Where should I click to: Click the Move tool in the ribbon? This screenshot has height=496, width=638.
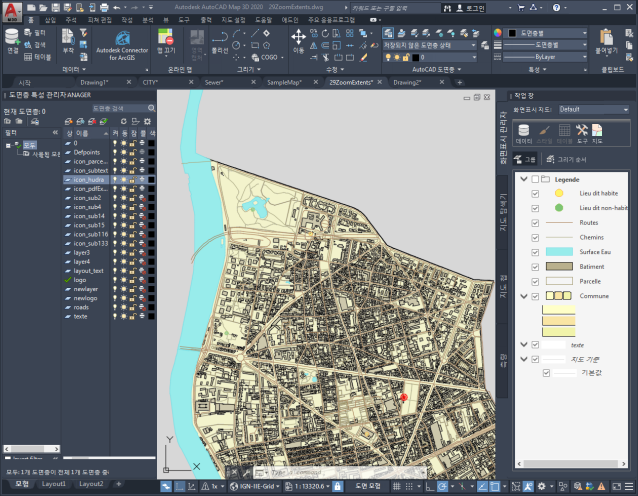pyautogui.click(x=299, y=40)
